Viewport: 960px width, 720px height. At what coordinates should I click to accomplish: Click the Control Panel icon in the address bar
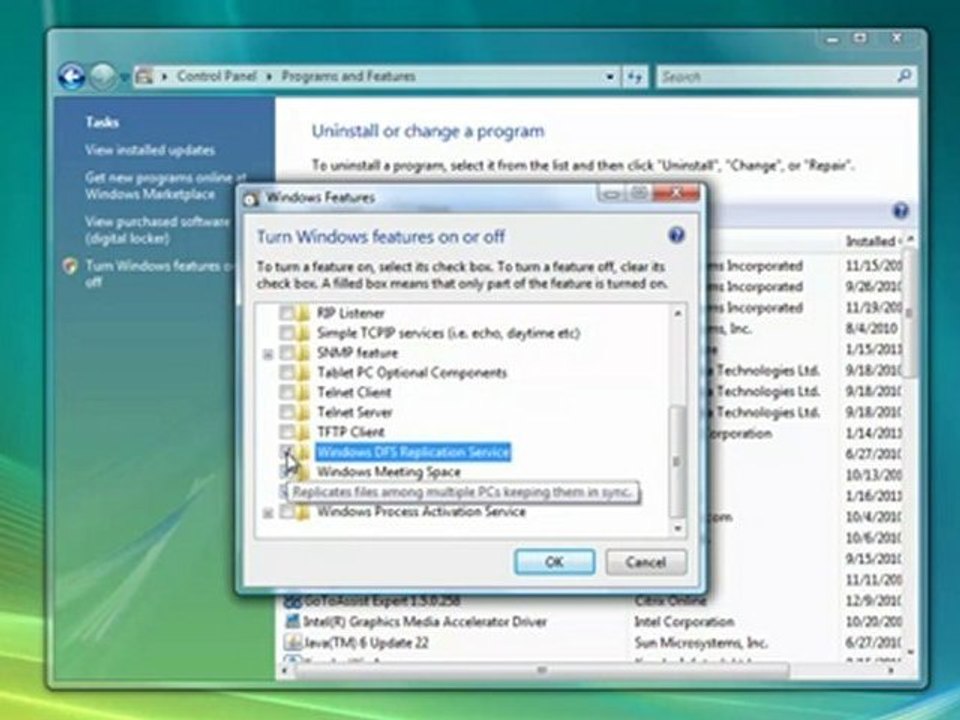pos(144,77)
